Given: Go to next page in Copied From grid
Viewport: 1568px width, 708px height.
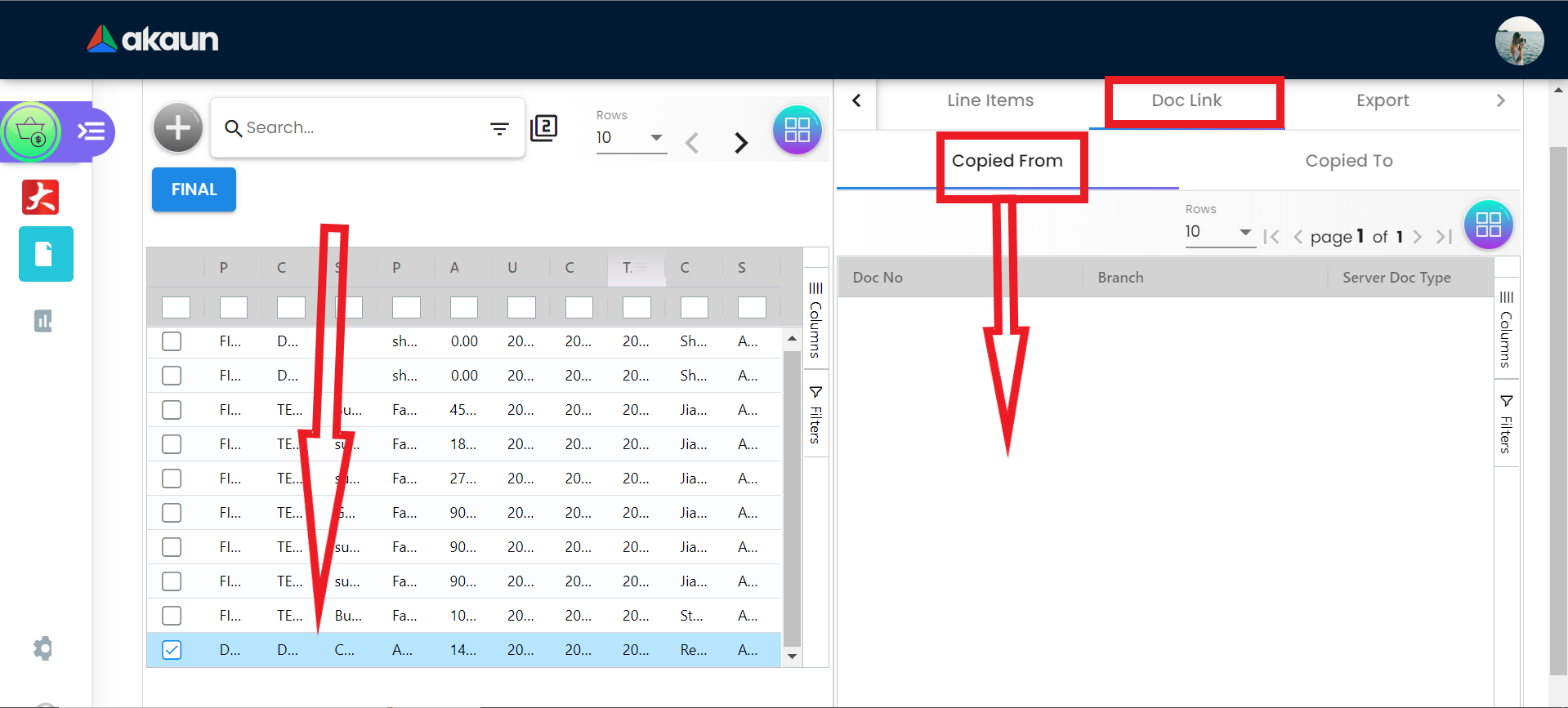Looking at the screenshot, I should click(1418, 237).
